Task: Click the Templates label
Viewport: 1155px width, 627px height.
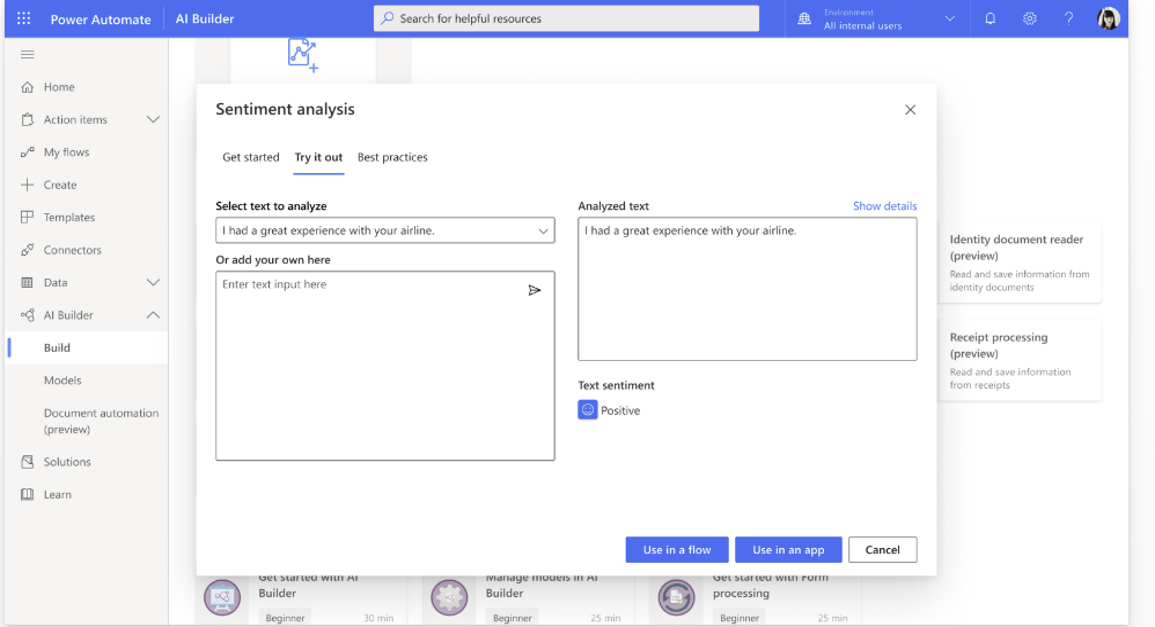Action: (69, 217)
